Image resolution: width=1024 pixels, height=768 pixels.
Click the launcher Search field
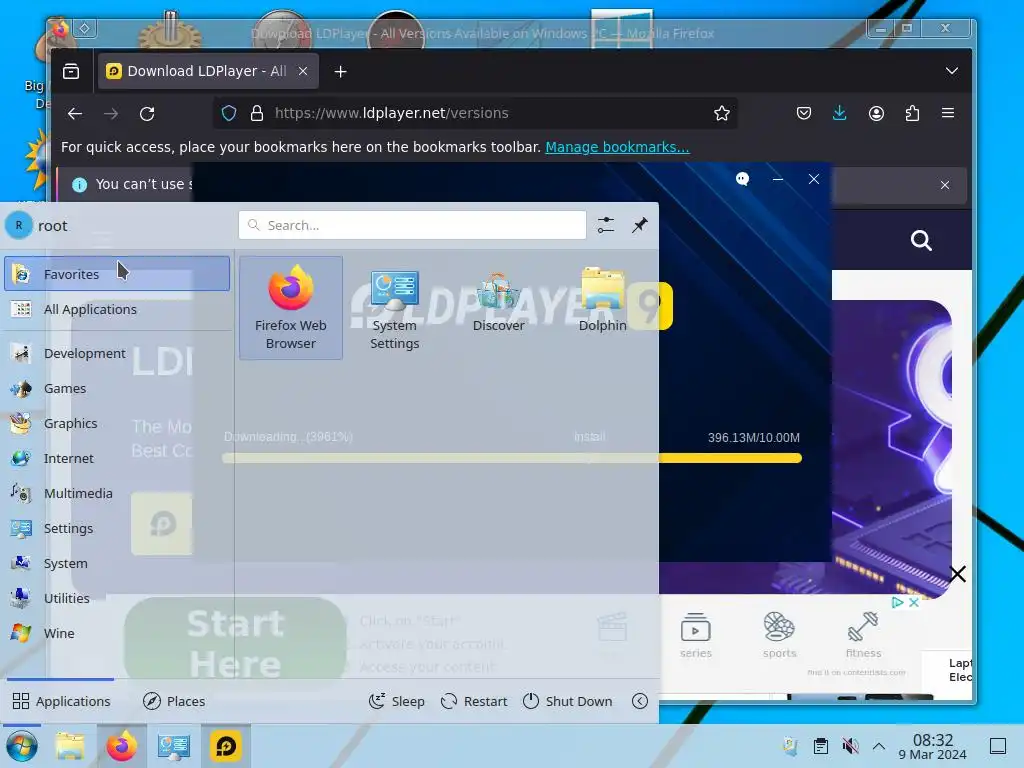(412, 225)
